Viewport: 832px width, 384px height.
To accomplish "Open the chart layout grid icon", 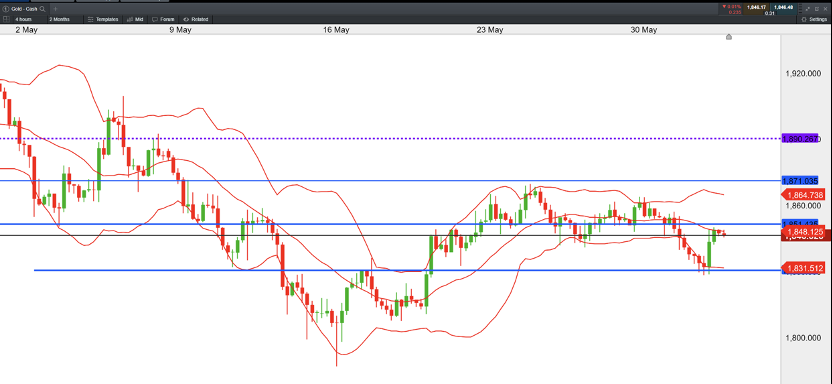I will 6,19.
